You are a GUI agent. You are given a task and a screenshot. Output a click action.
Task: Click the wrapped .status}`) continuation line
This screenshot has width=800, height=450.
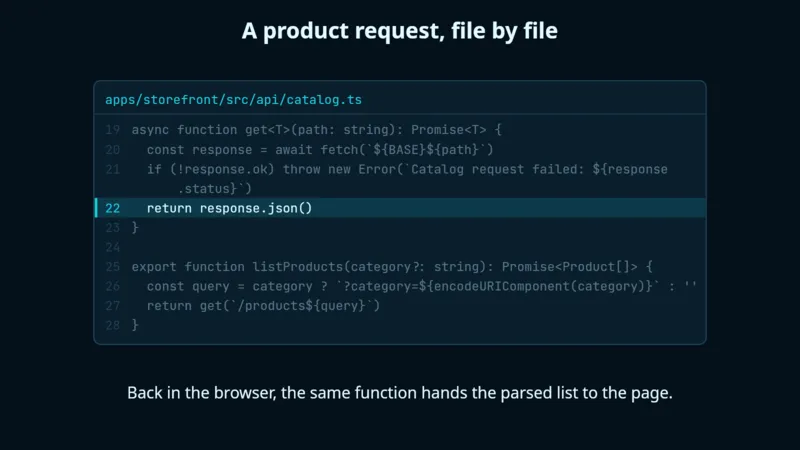214,189
